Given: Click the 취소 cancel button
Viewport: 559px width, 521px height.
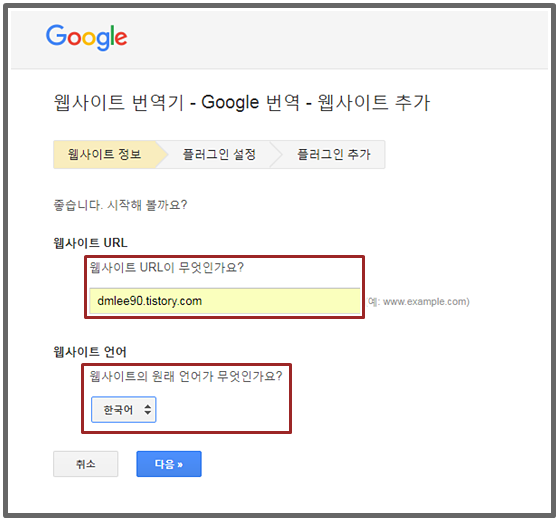Looking at the screenshot, I should (x=86, y=464).
